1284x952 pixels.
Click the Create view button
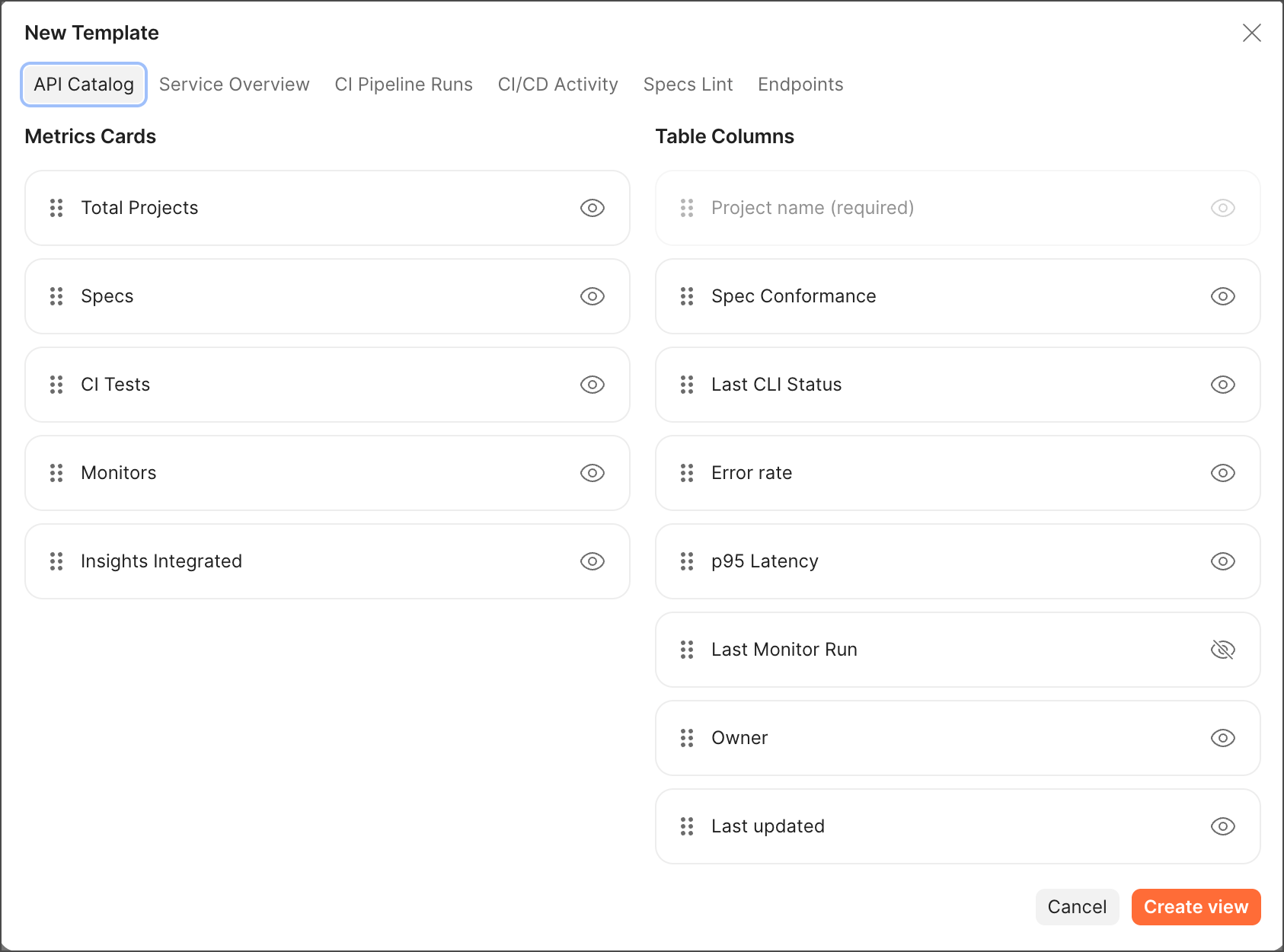pyautogui.click(x=1196, y=907)
